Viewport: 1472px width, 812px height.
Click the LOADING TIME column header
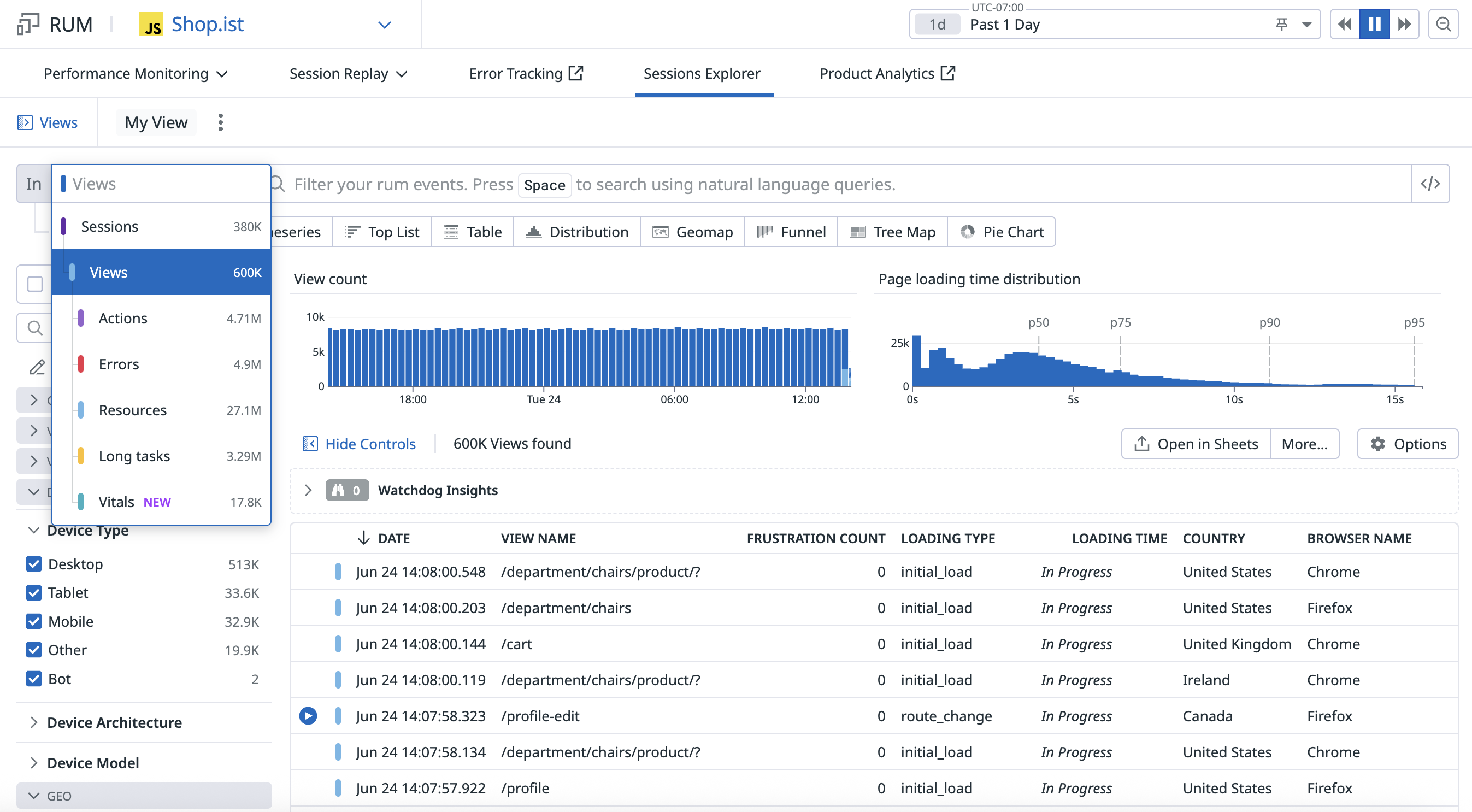[x=1119, y=538]
